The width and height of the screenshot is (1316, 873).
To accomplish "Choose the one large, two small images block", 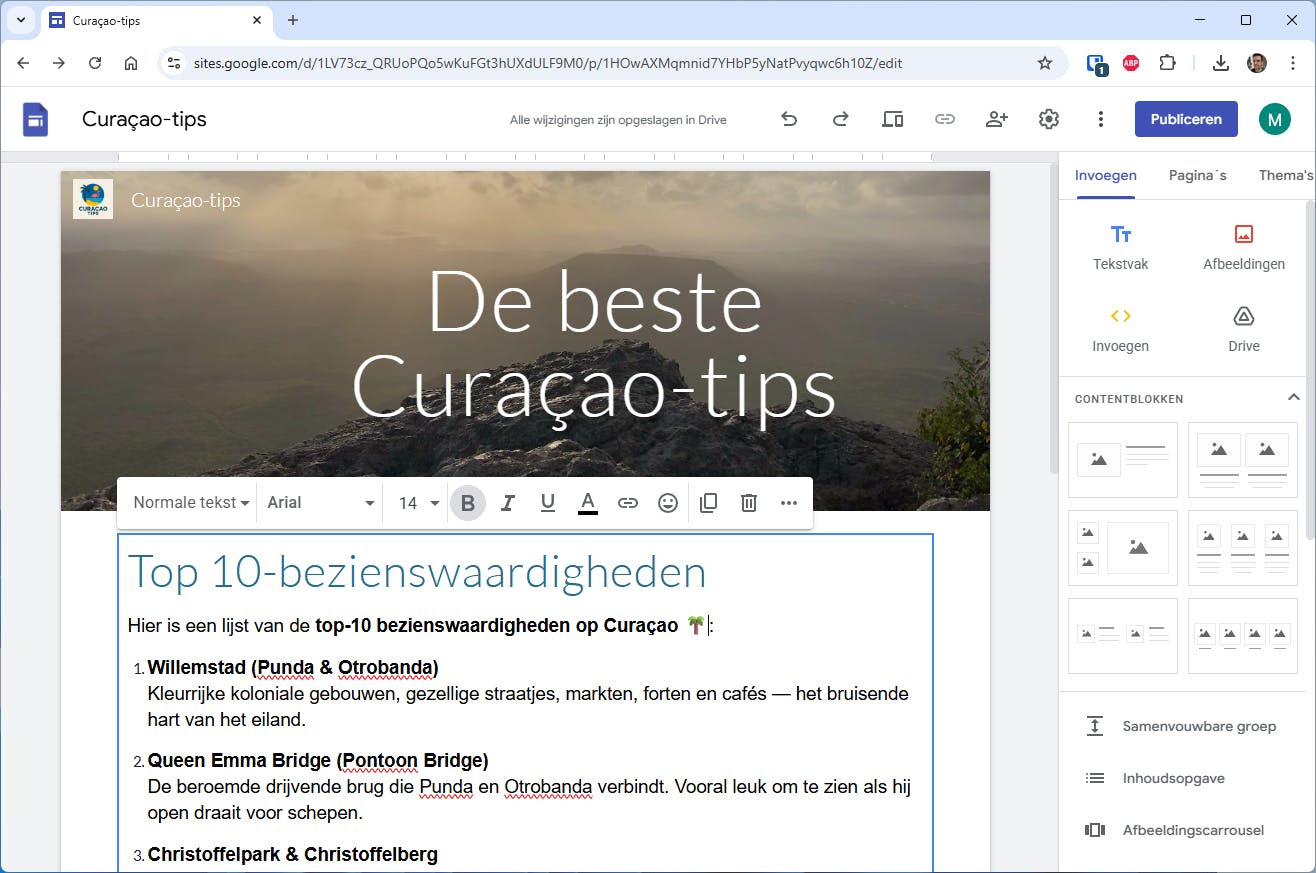I will (x=1123, y=548).
